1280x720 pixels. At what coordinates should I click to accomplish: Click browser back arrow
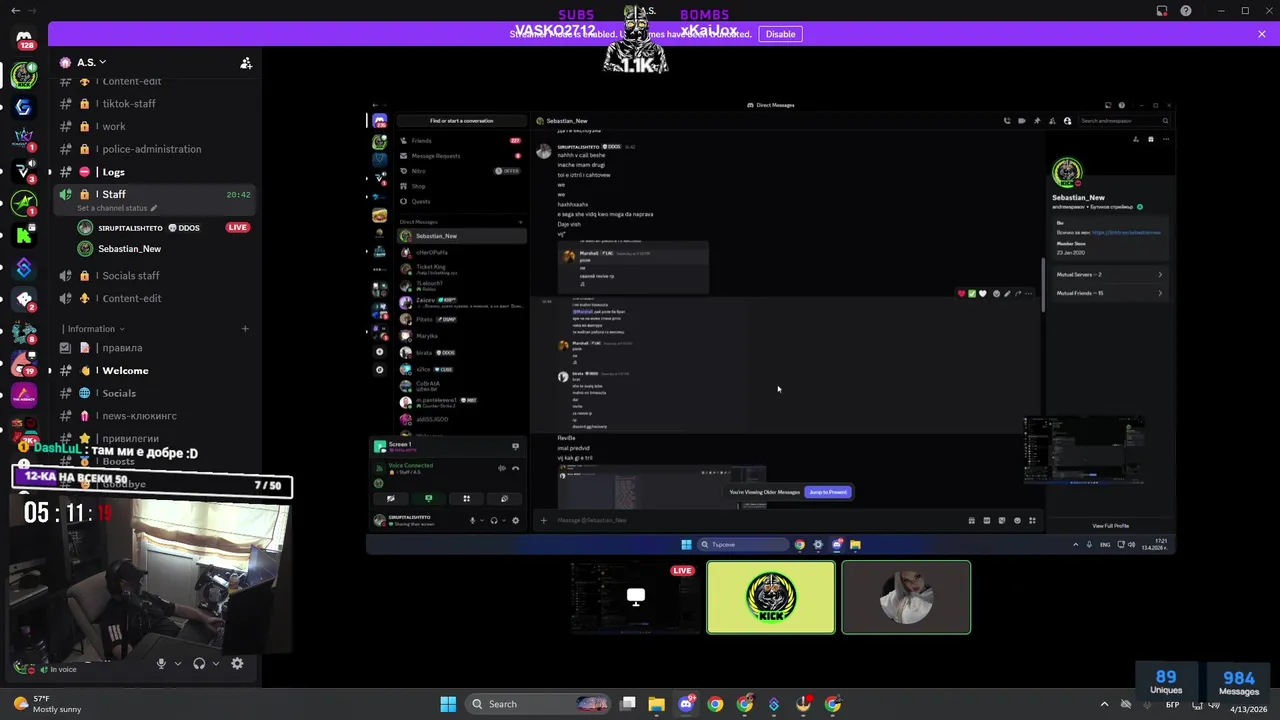(x=15, y=10)
